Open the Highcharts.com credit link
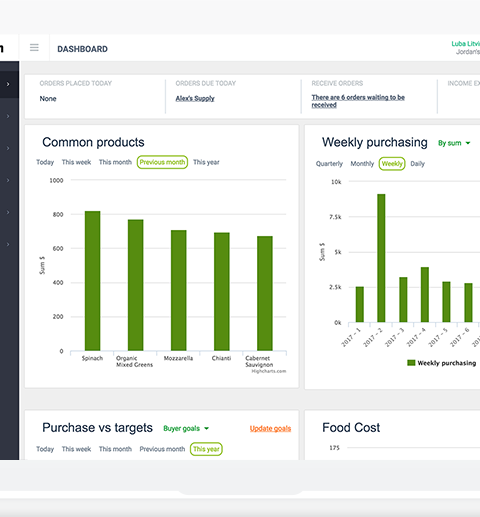 (x=269, y=371)
